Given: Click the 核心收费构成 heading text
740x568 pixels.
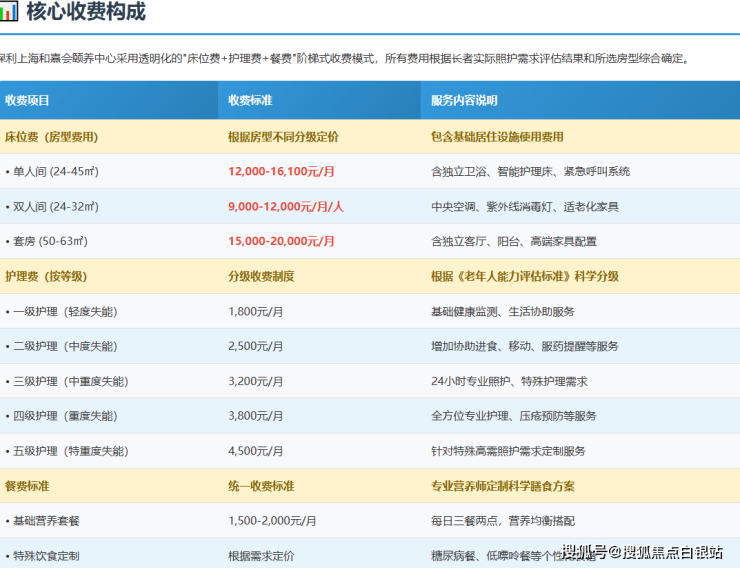Looking at the screenshot, I should pyautogui.click(x=86, y=13).
